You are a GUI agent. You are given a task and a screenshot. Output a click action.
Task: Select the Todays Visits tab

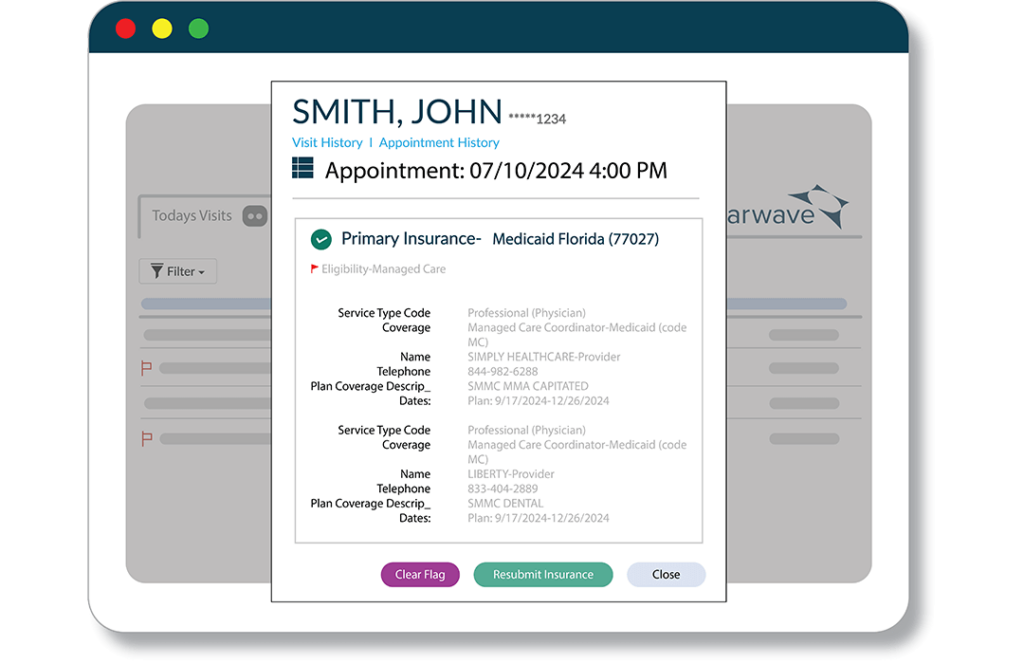tap(191, 216)
